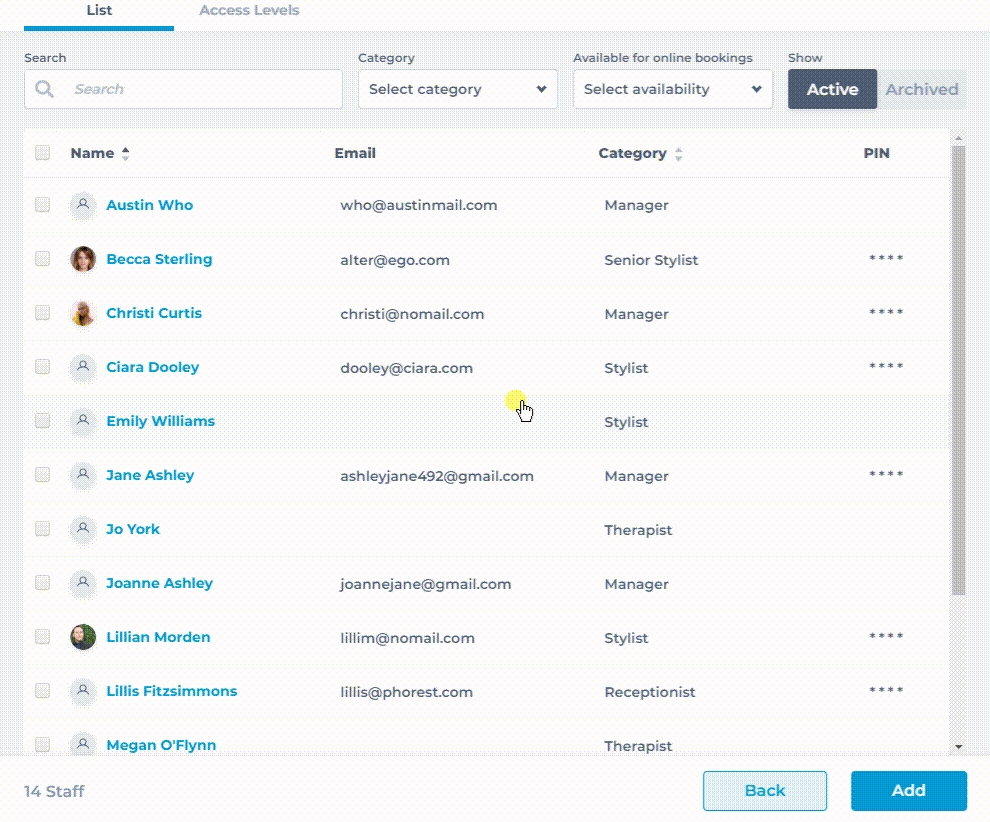Click Lillian Morden's profile photo
The height and width of the screenshot is (822, 990).
82,637
